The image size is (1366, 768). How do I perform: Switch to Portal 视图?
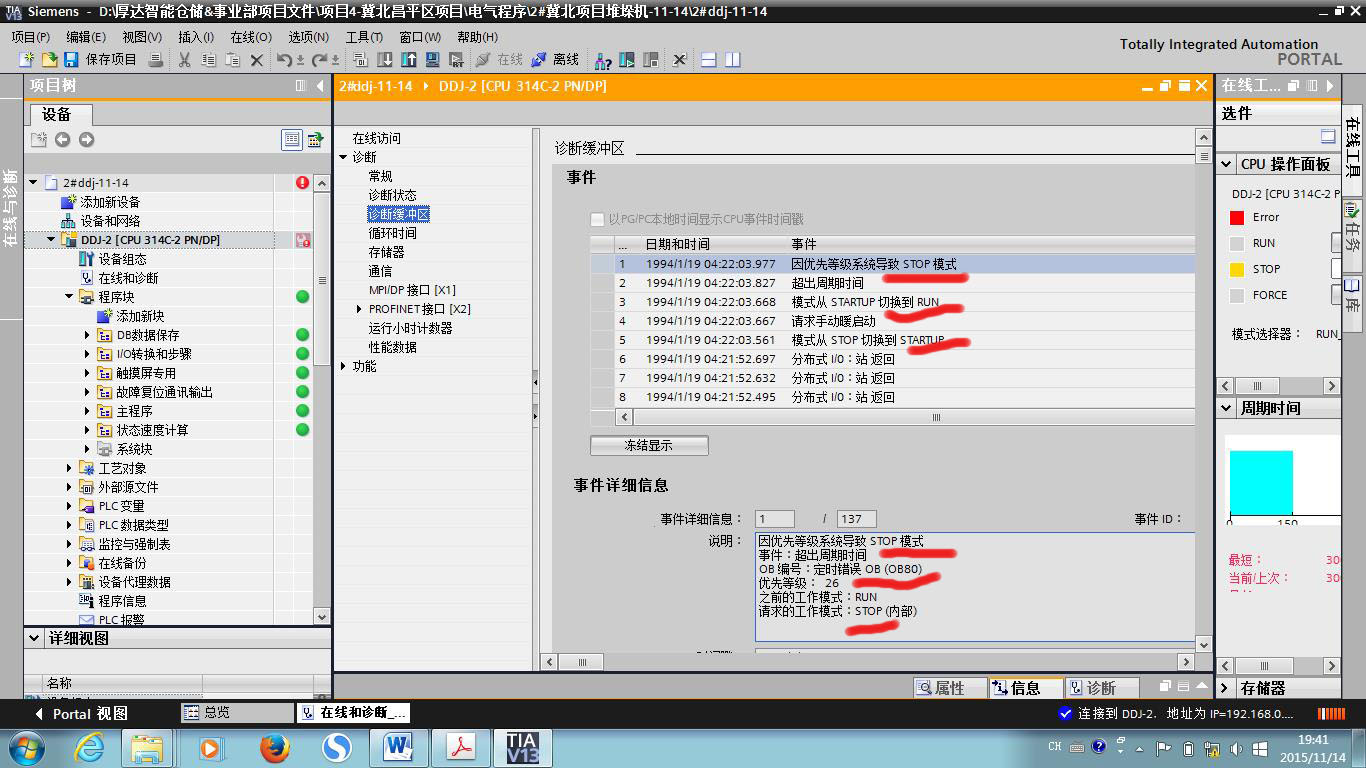[82, 714]
